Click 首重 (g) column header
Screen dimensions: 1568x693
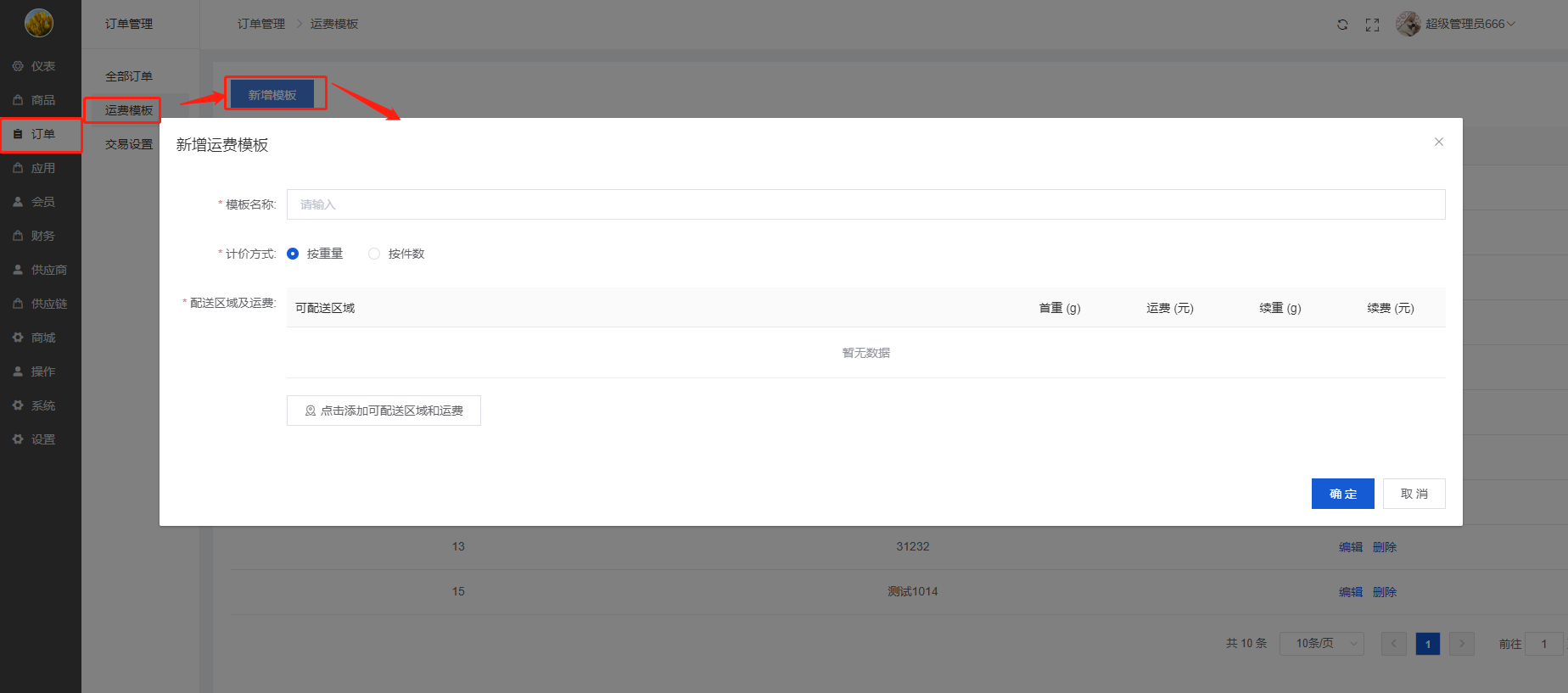(x=1060, y=308)
